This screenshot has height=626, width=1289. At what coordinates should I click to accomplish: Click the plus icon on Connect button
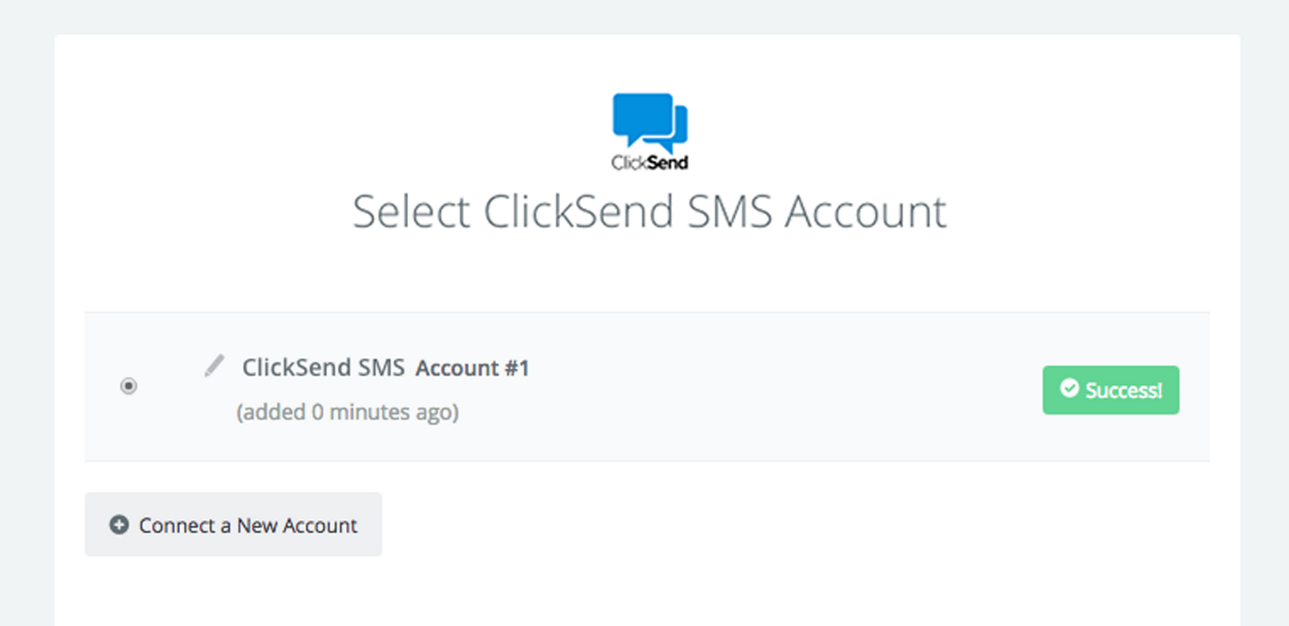[x=119, y=525]
